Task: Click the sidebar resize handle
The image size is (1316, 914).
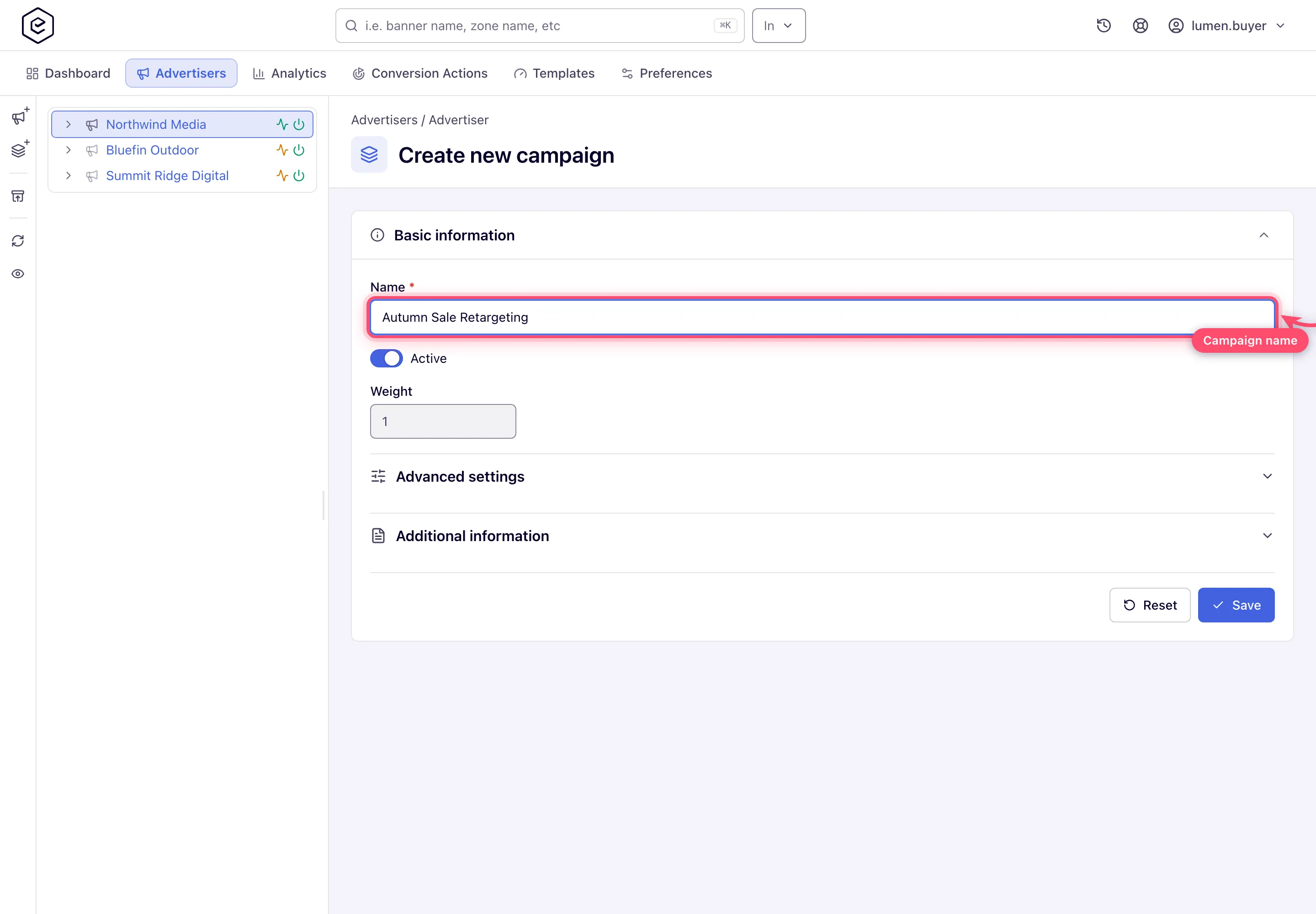Action: [324, 505]
